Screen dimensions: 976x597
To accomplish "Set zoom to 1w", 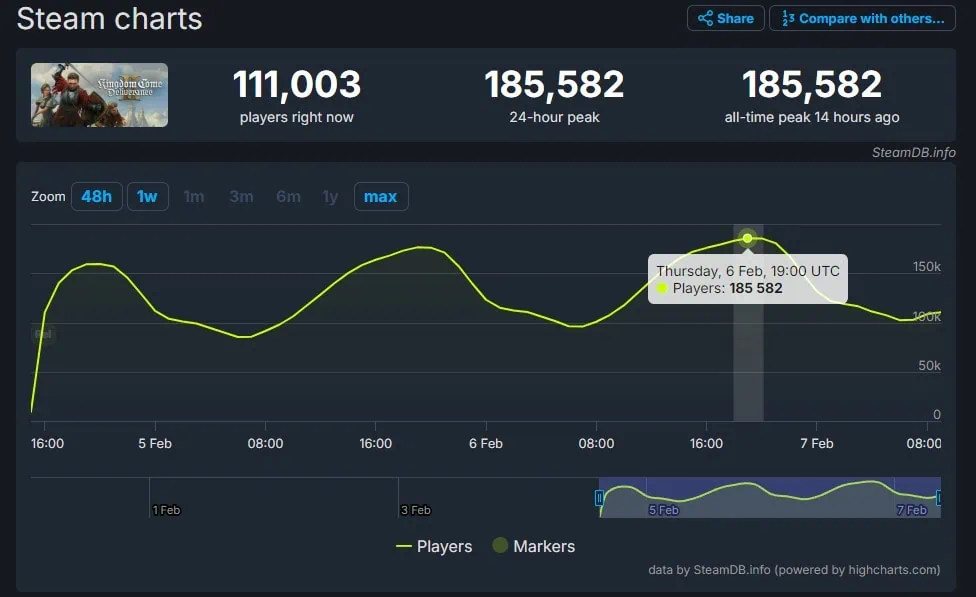I will click(x=148, y=197).
